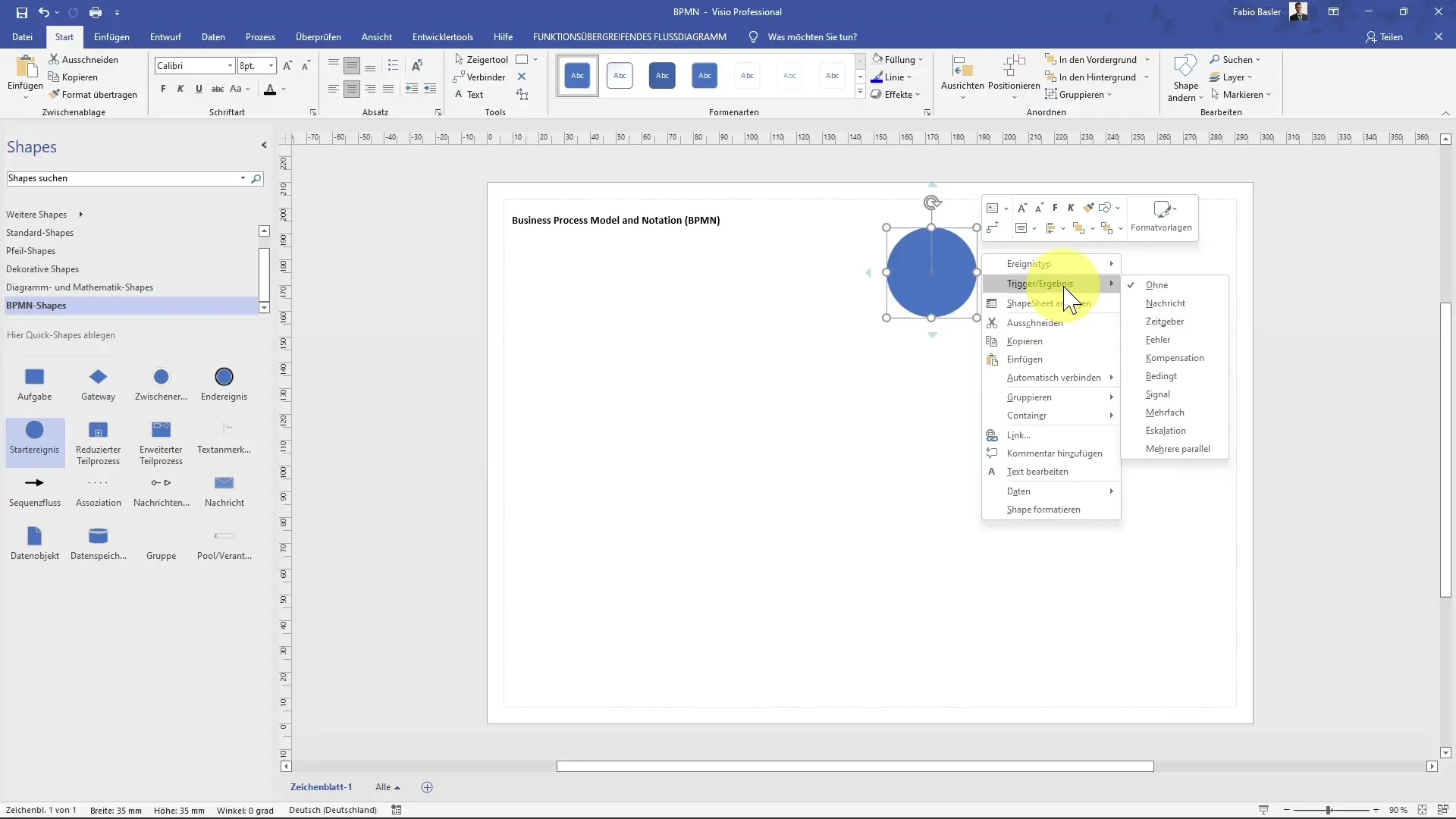Select the Nachricht envelope shape

pos(224,491)
